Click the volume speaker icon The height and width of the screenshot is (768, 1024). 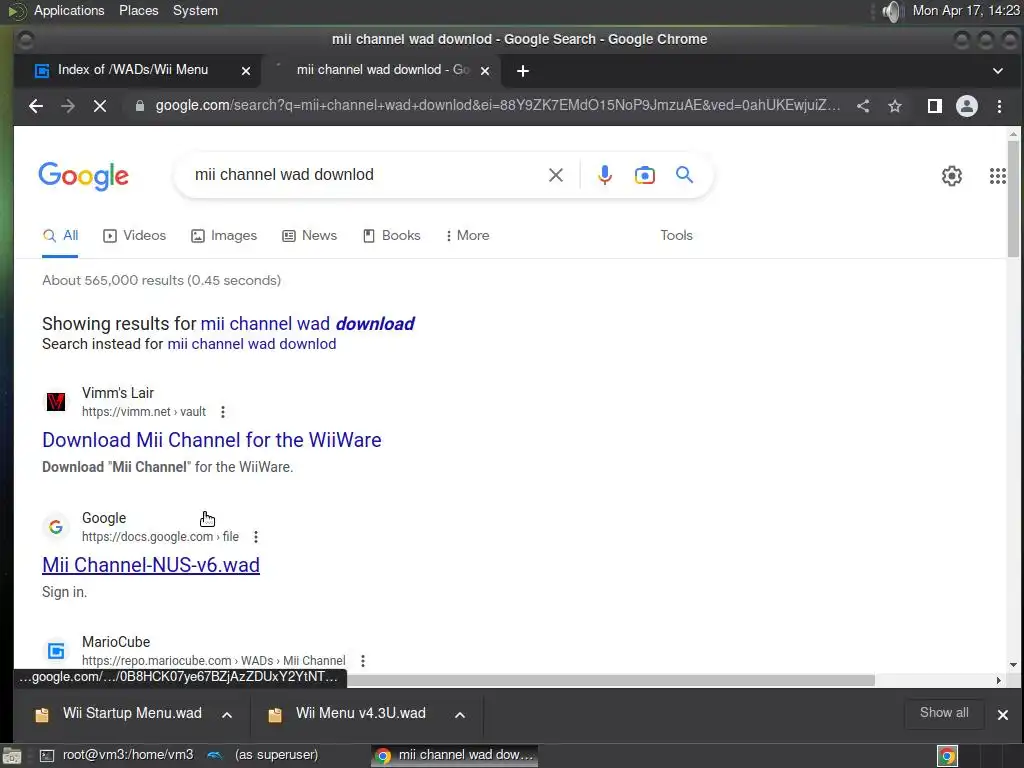pyautogui.click(x=891, y=11)
